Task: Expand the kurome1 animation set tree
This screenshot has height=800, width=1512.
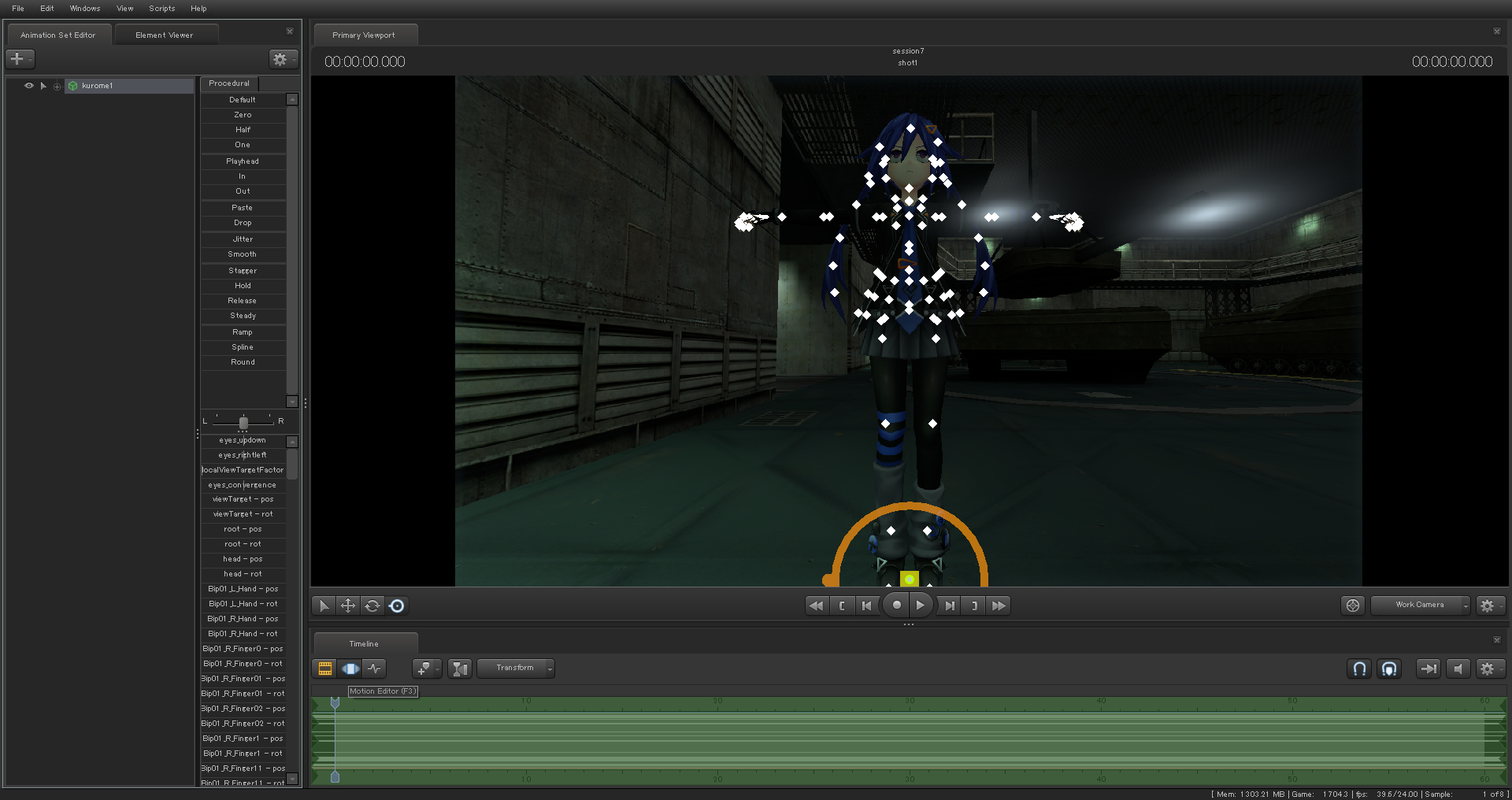Action: (x=57, y=87)
